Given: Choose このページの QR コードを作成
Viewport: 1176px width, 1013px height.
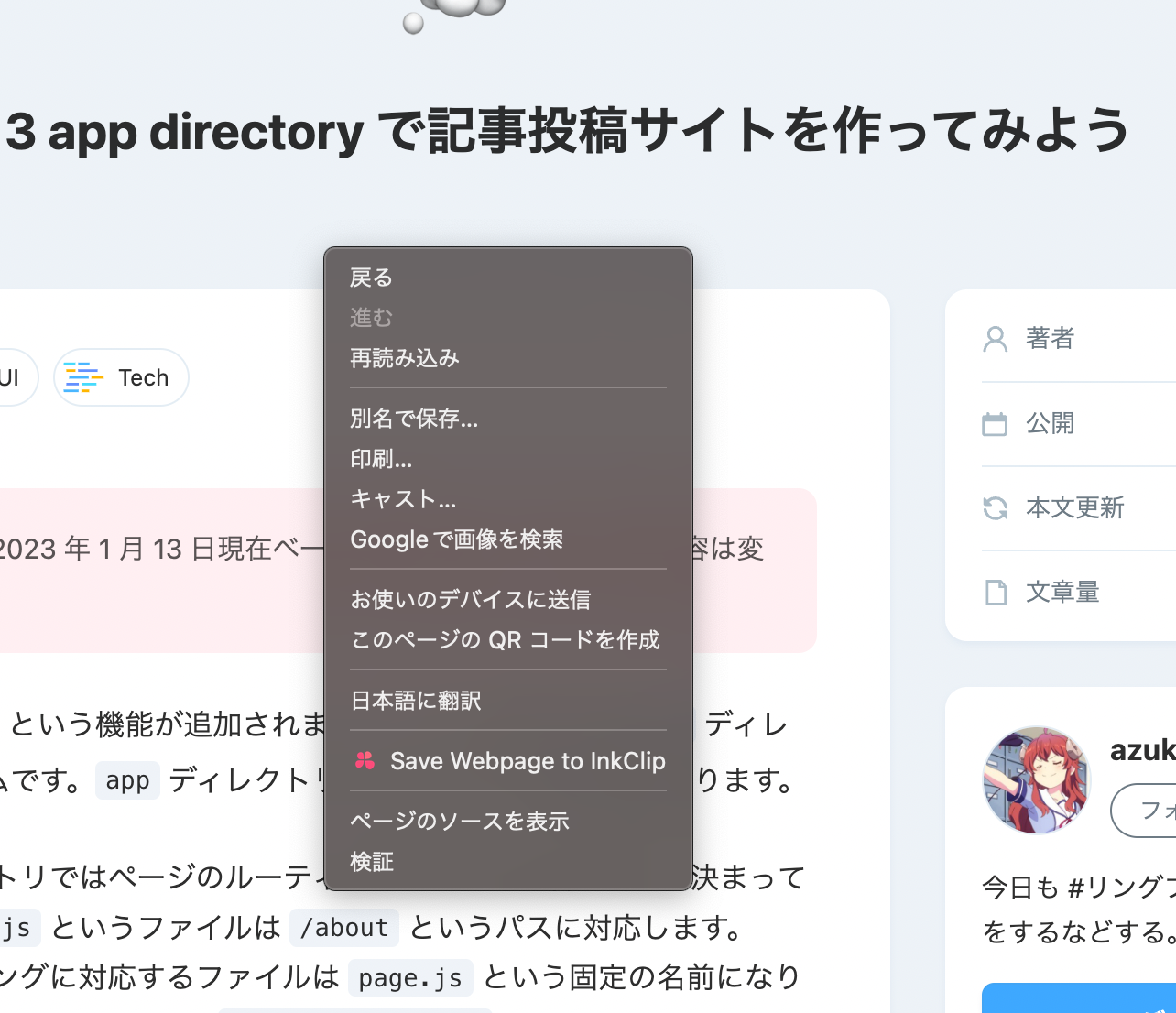Looking at the screenshot, I should point(505,640).
